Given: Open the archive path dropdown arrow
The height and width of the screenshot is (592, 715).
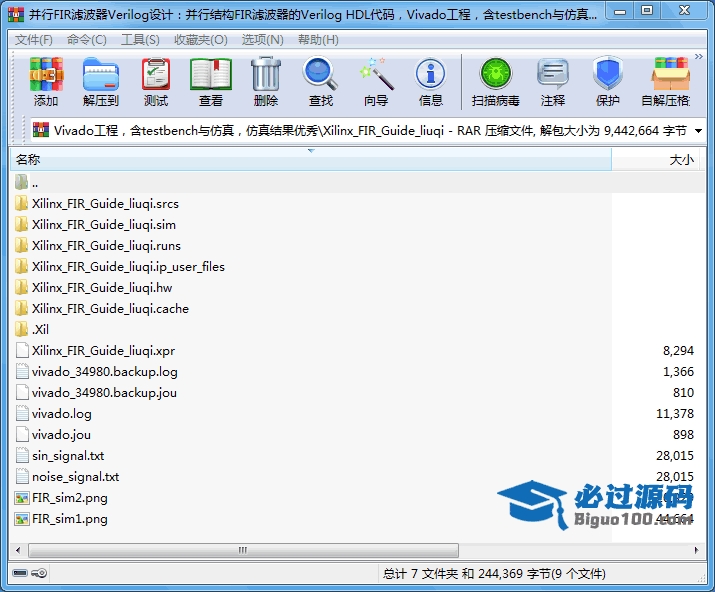Looking at the screenshot, I should point(698,131).
